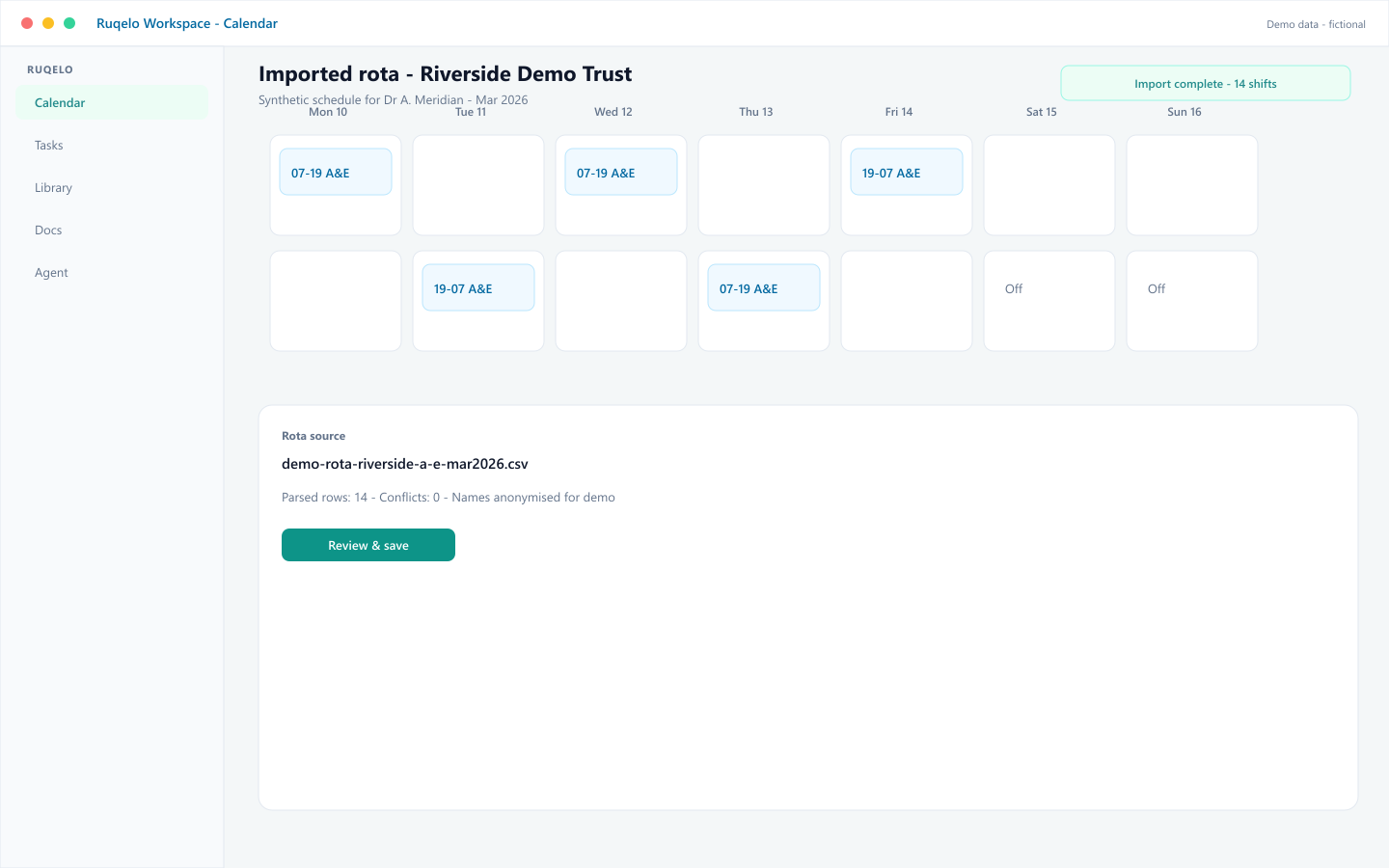Click the 'Thu 13' day header
Screen dimensions: 1389x868
[x=756, y=112]
